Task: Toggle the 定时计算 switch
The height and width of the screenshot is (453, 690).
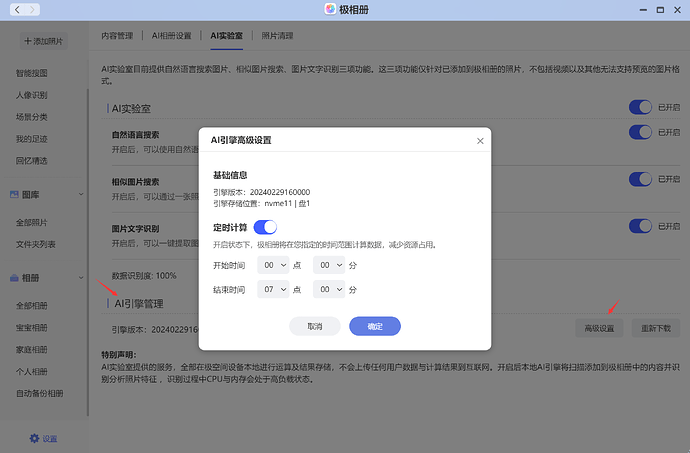Action: 265,227
